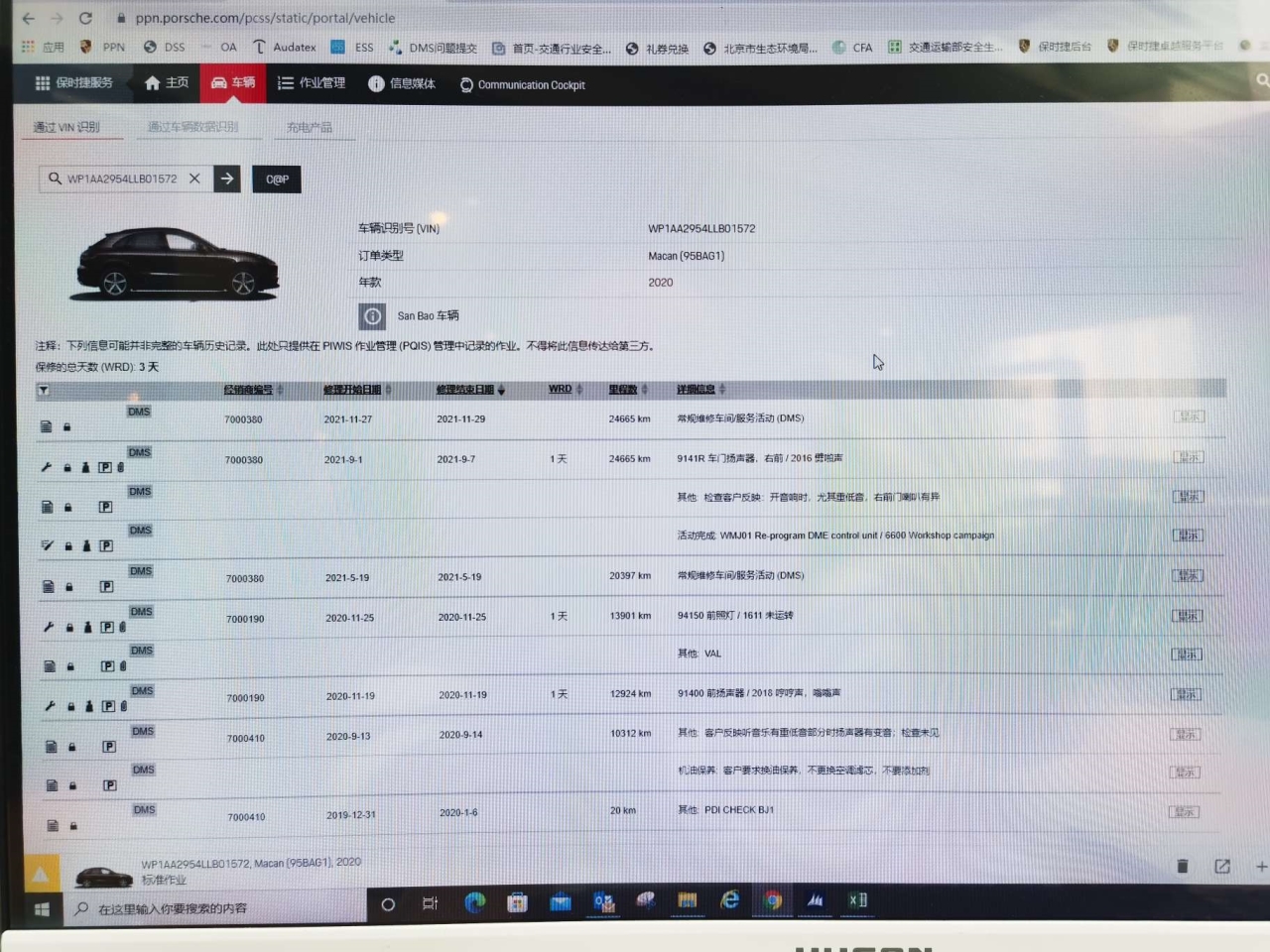Viewport: 1270px width, 952px height.
Task: Switch to 通过 VIN 识别 tab
Action: pyautogui.click(x=66, y=127)
